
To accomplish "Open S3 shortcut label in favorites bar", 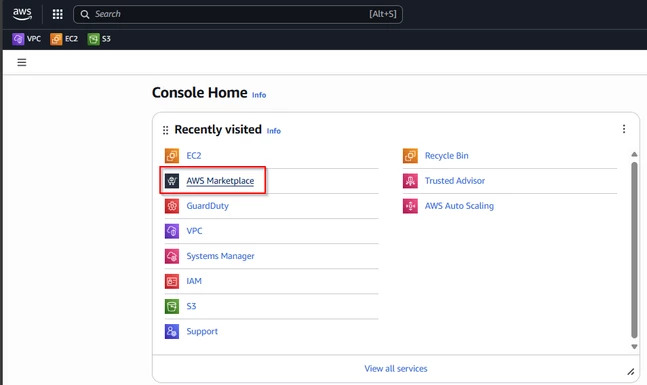I will 106,39.
